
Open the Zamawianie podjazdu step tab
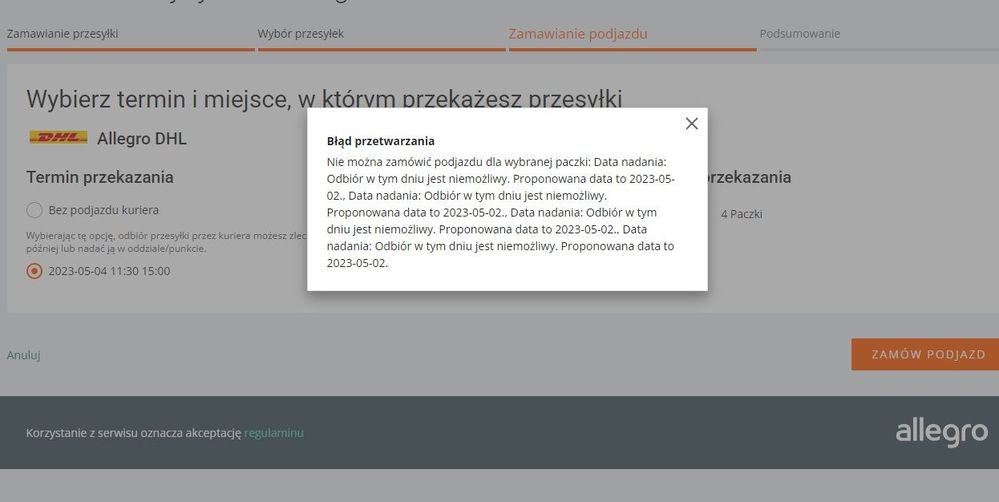578,34
